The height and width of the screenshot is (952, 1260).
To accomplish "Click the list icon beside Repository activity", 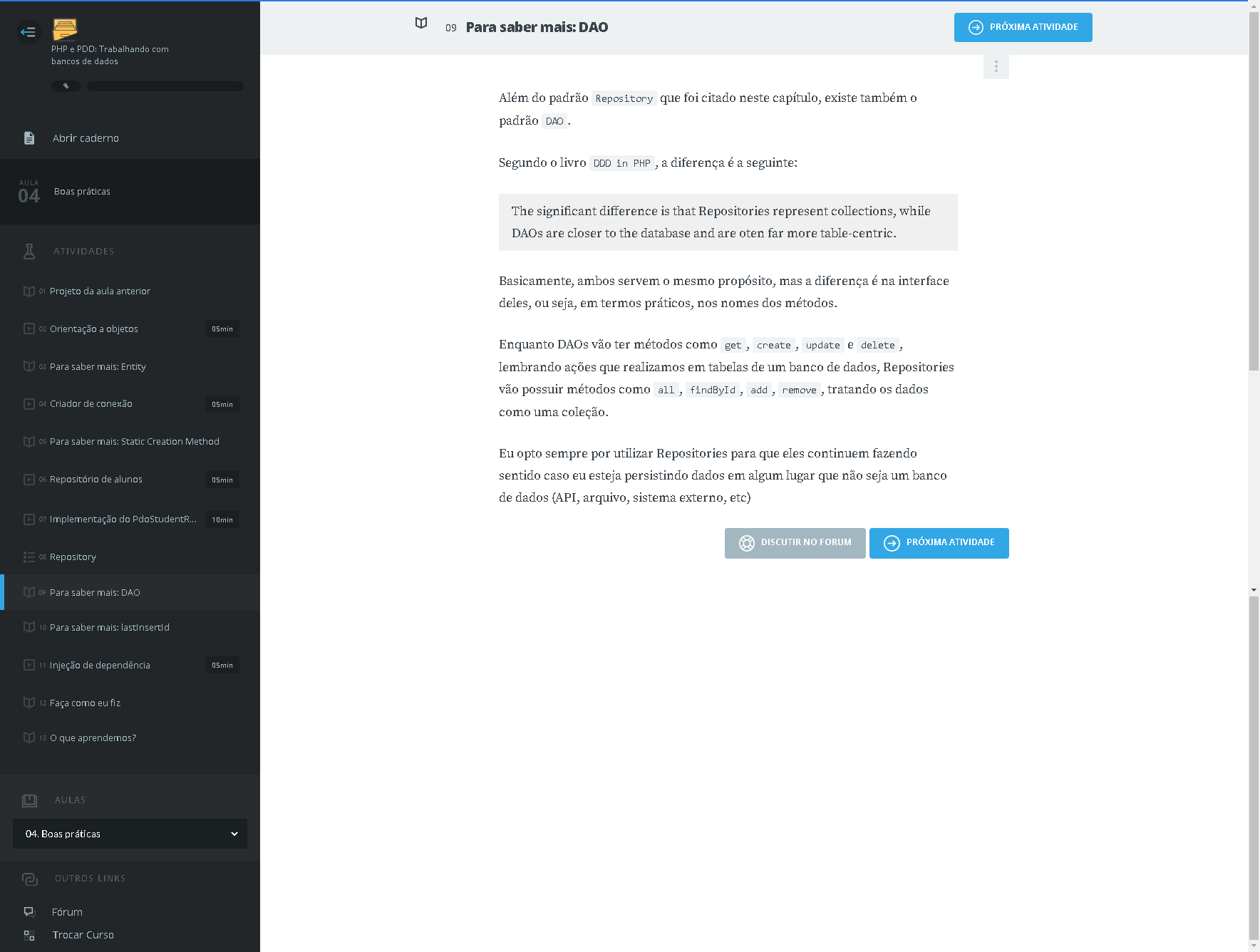I will tap(29, 557).
